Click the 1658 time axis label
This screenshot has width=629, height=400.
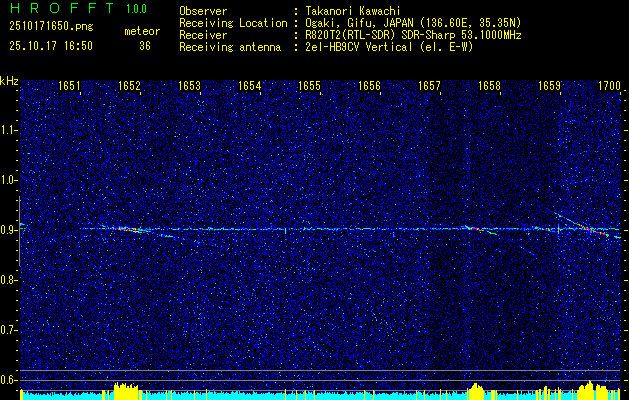(x=489, y=85)
